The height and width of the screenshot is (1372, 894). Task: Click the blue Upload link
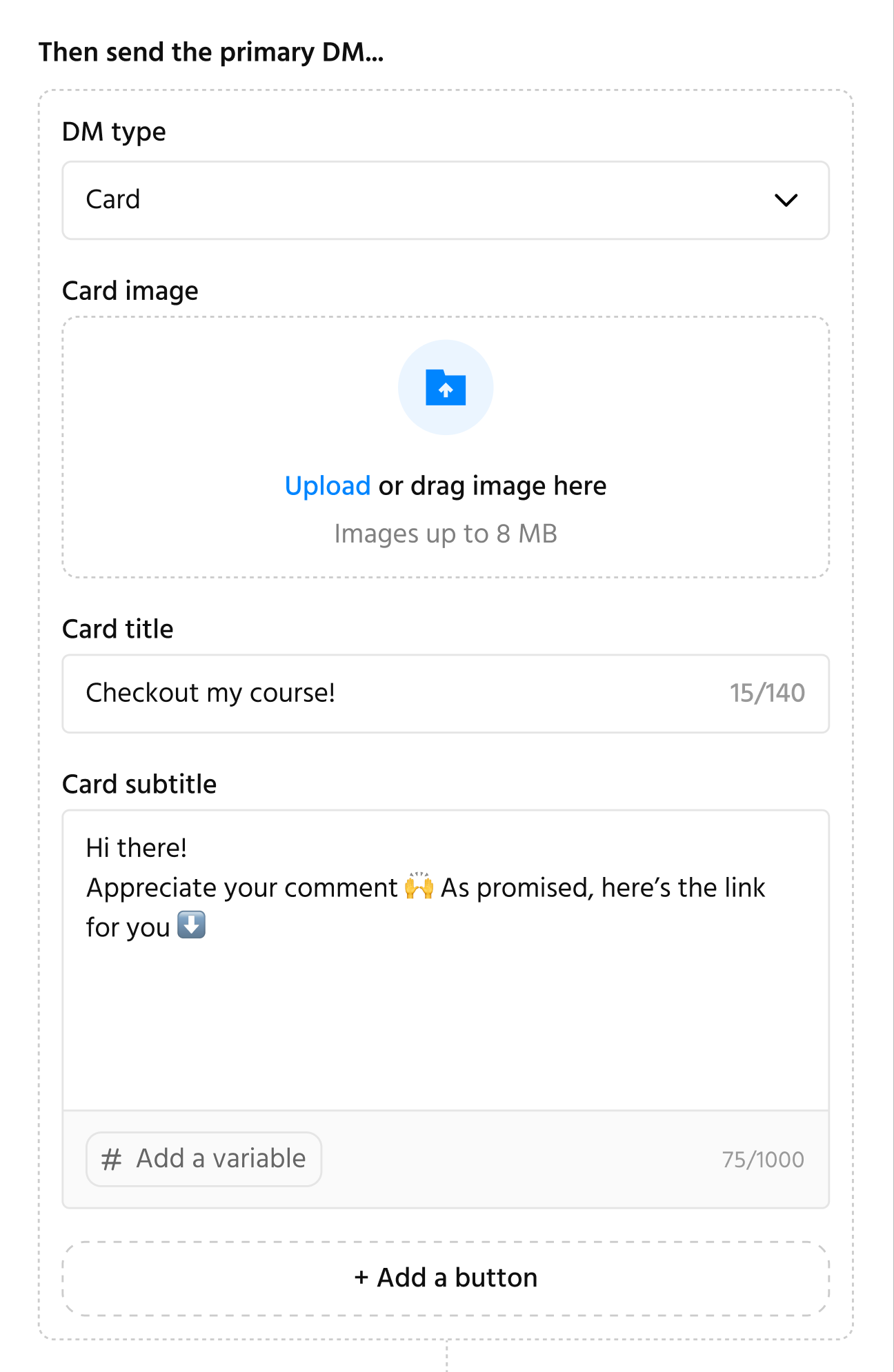coord(328,486)
